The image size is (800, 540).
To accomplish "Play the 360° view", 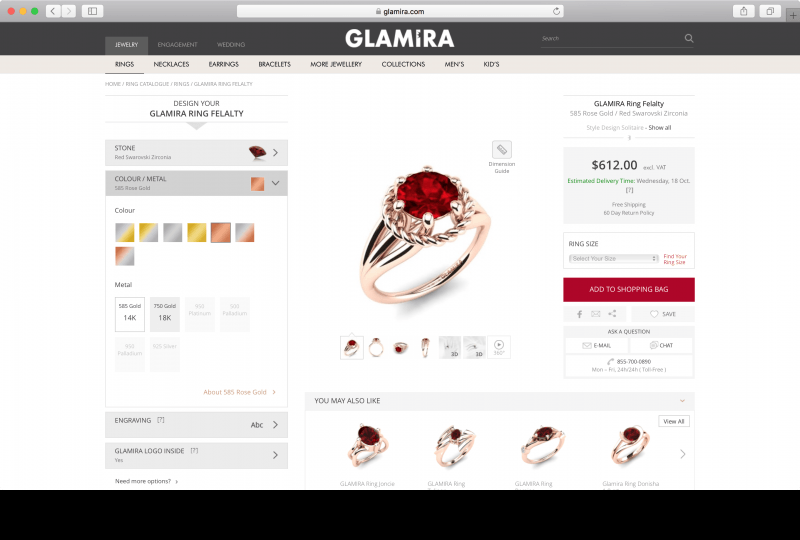I will pyautogui.click(x=499, y=347).
